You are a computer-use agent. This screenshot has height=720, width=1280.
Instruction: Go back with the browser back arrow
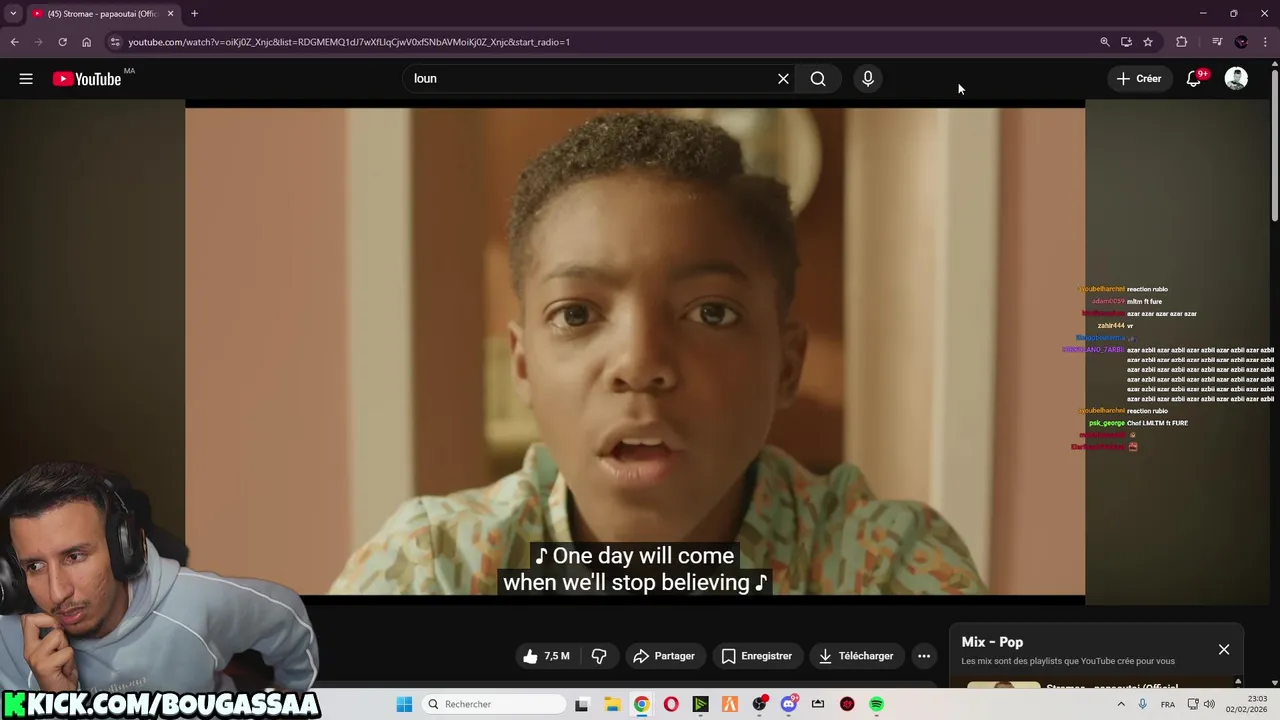tap(14, 42)
